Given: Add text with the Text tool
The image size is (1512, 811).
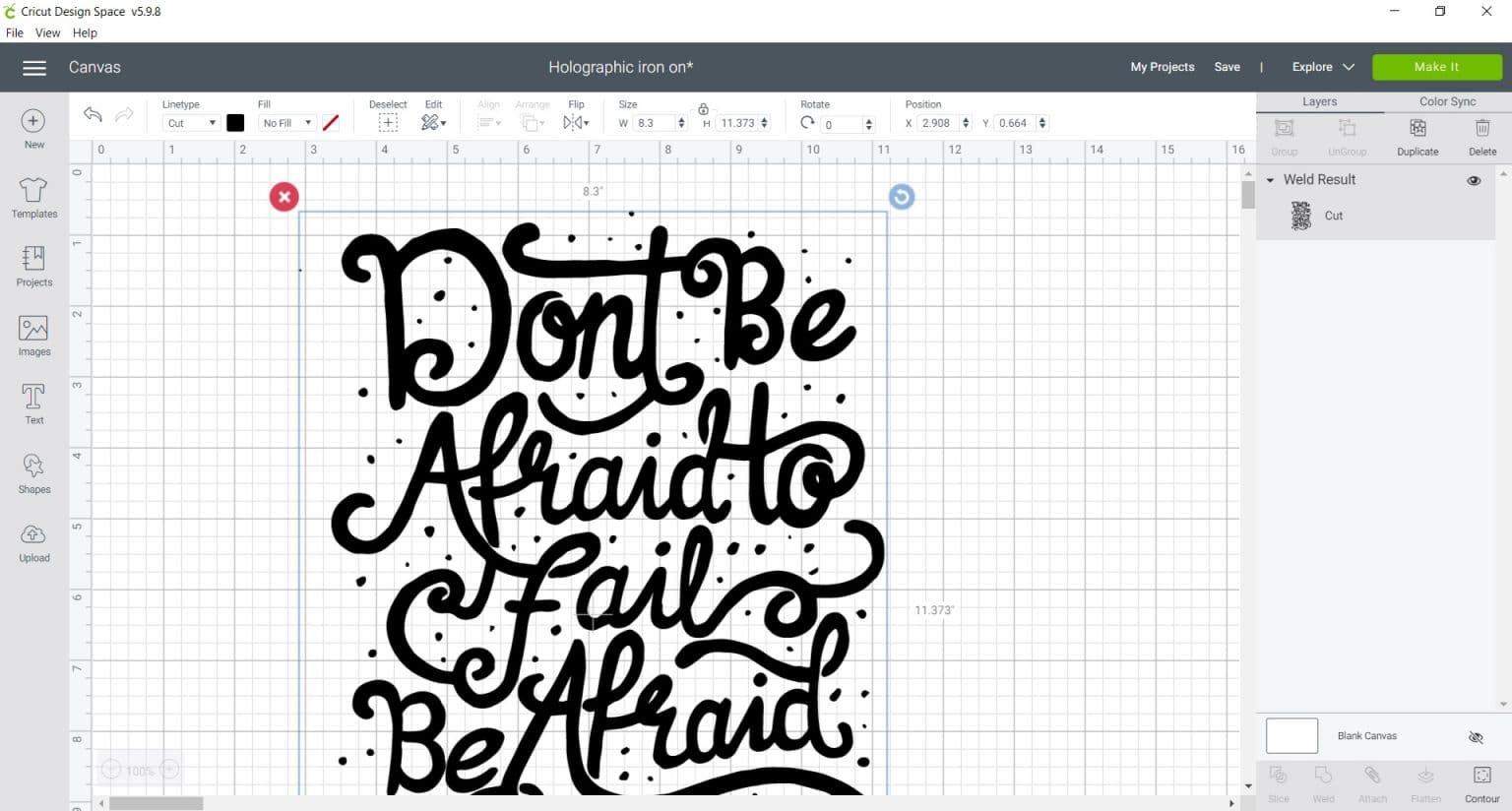Looking at the screenshot, I should tap(33, 404).
